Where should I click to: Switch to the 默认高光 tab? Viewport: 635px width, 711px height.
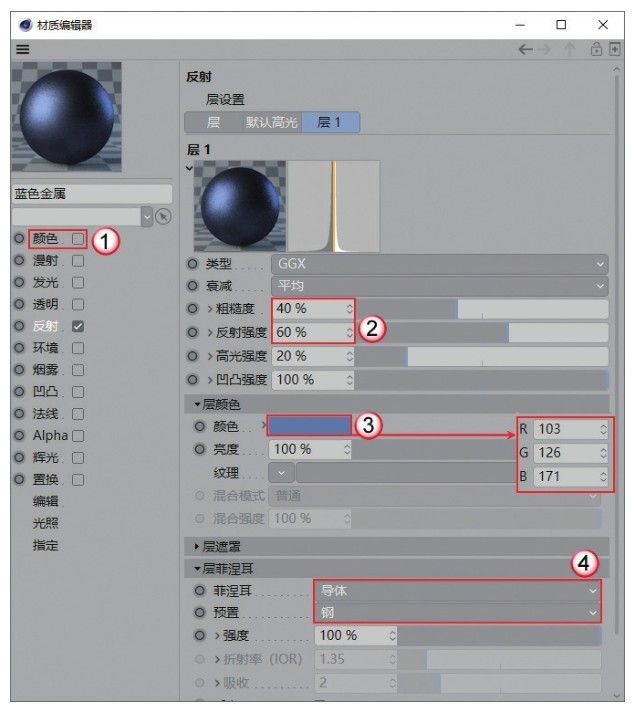(x=271, y=122)
